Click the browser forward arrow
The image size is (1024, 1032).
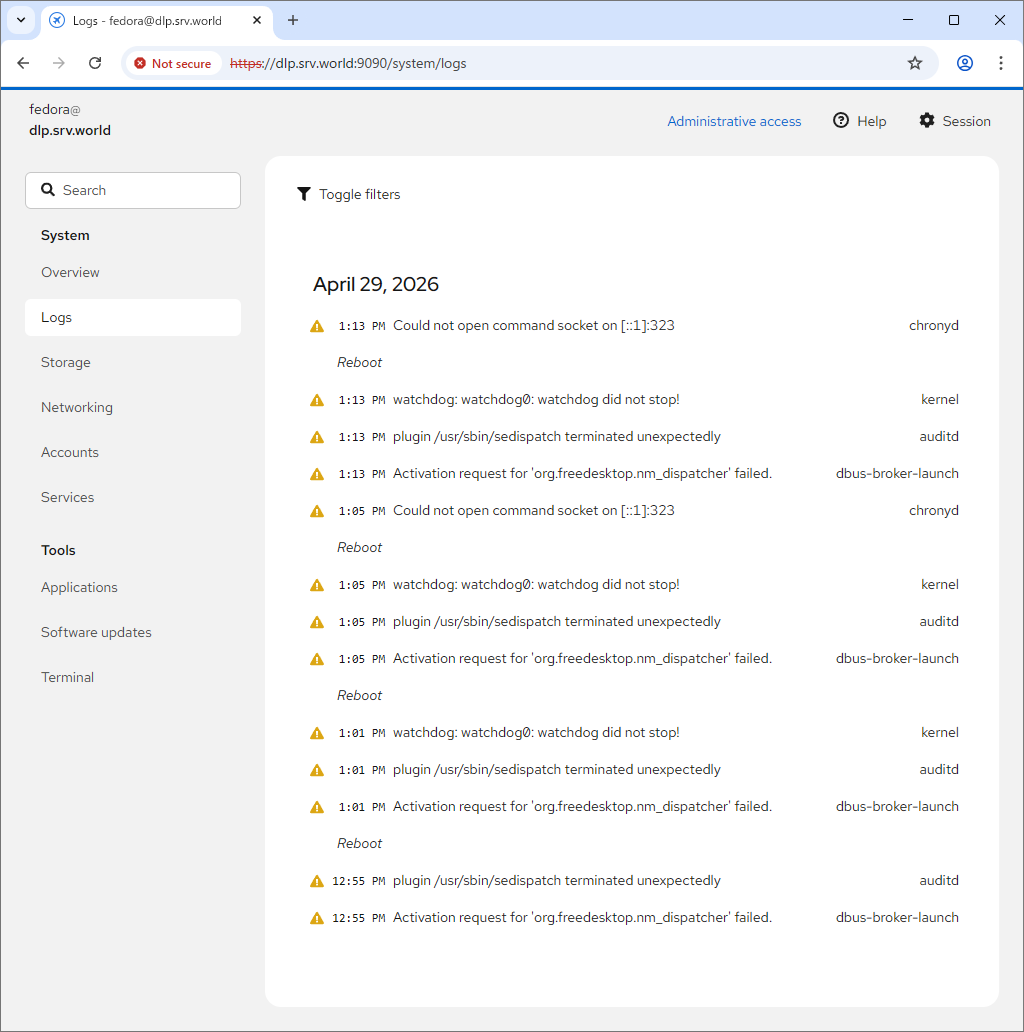tap(59, 63)
